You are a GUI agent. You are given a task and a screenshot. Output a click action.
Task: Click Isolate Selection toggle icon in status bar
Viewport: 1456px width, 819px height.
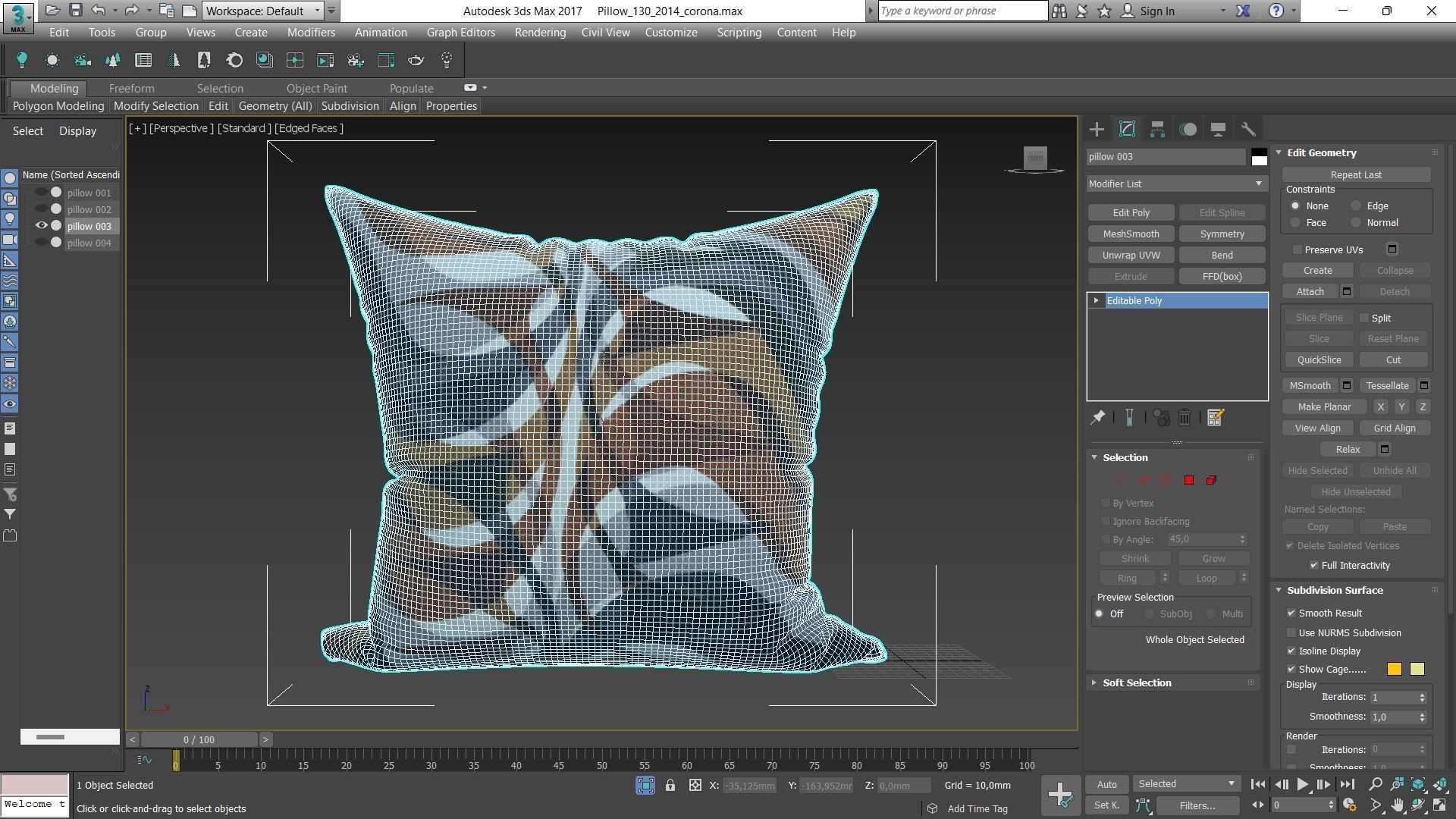point(645,786)
